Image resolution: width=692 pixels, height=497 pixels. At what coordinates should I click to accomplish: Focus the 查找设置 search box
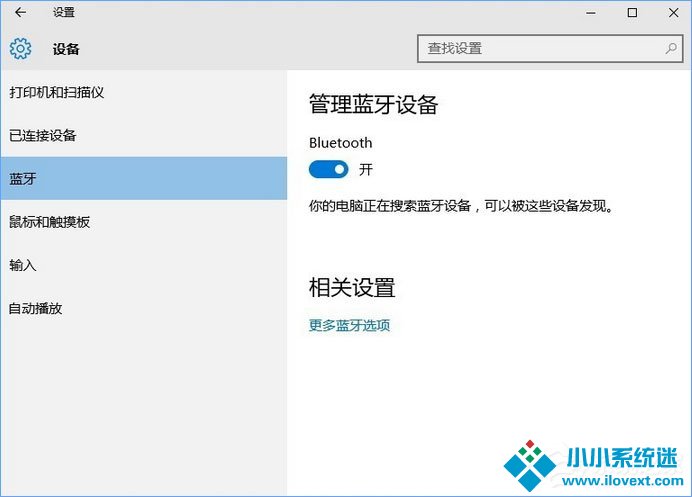tap(550, 49)
